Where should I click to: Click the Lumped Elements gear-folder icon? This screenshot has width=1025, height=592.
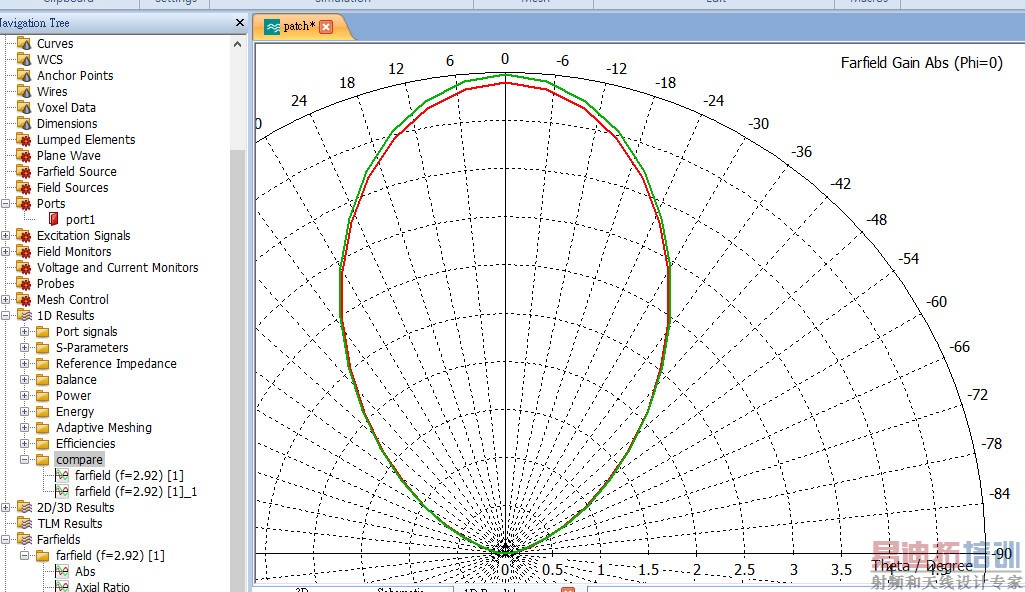click(24, 140)
